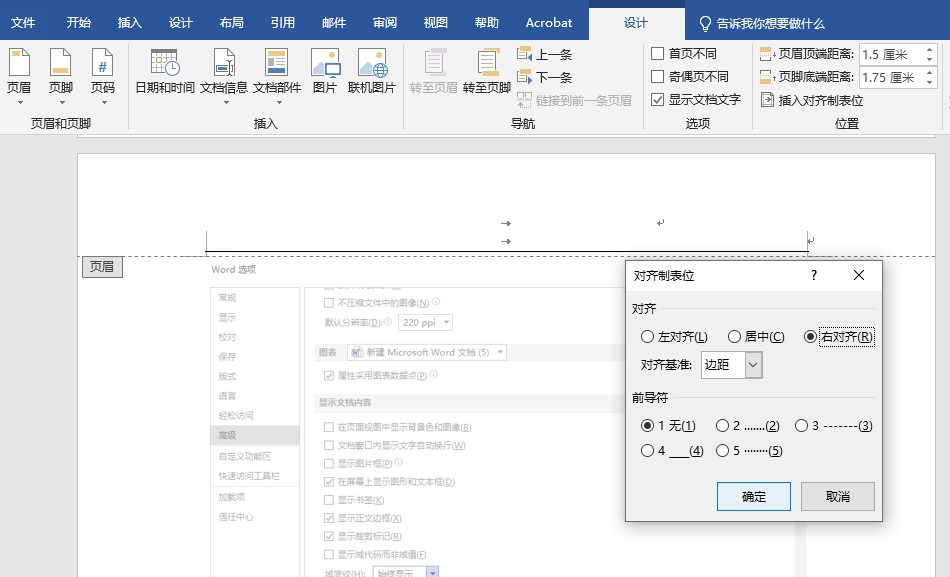Viewport: 950px width, 577px height.
Task: Switch to the 布局 ribbon tab
Action: click(x=231, y=22)
